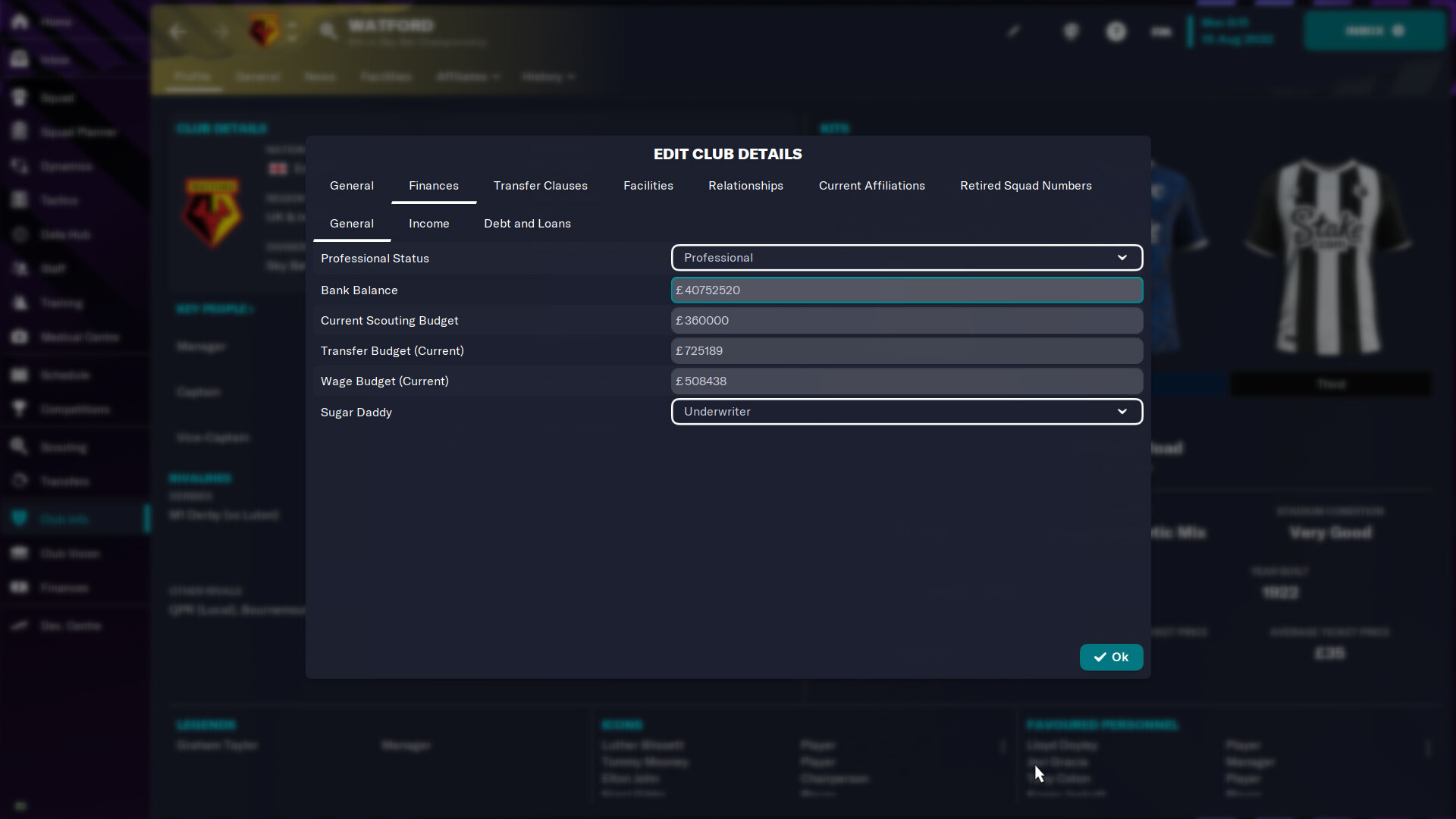1456x819 pixels.
Task: Select the search/magnifier icon near club name
Action: click(325, 31)
